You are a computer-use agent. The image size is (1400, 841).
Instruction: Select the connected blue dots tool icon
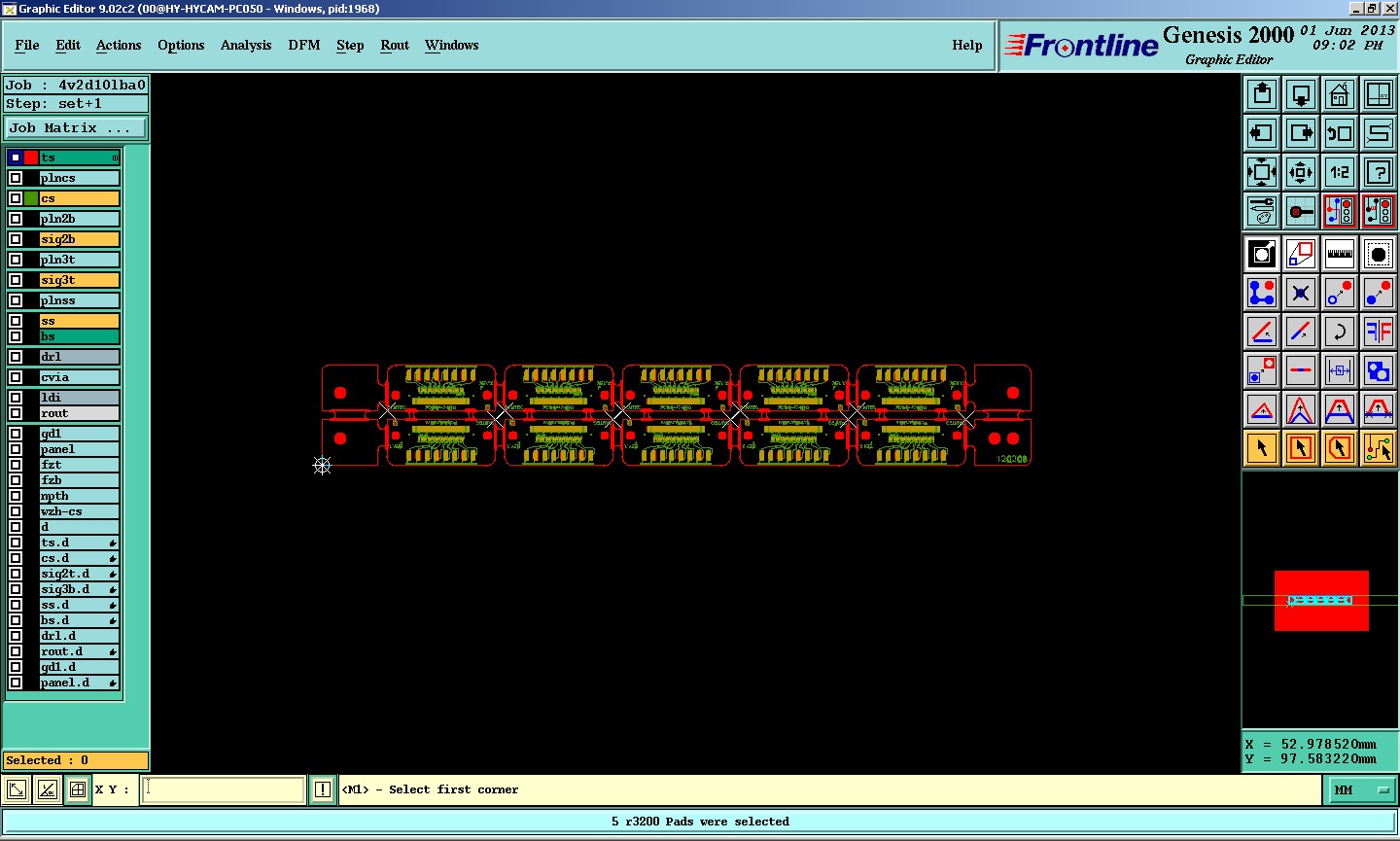click(1262, 293)
